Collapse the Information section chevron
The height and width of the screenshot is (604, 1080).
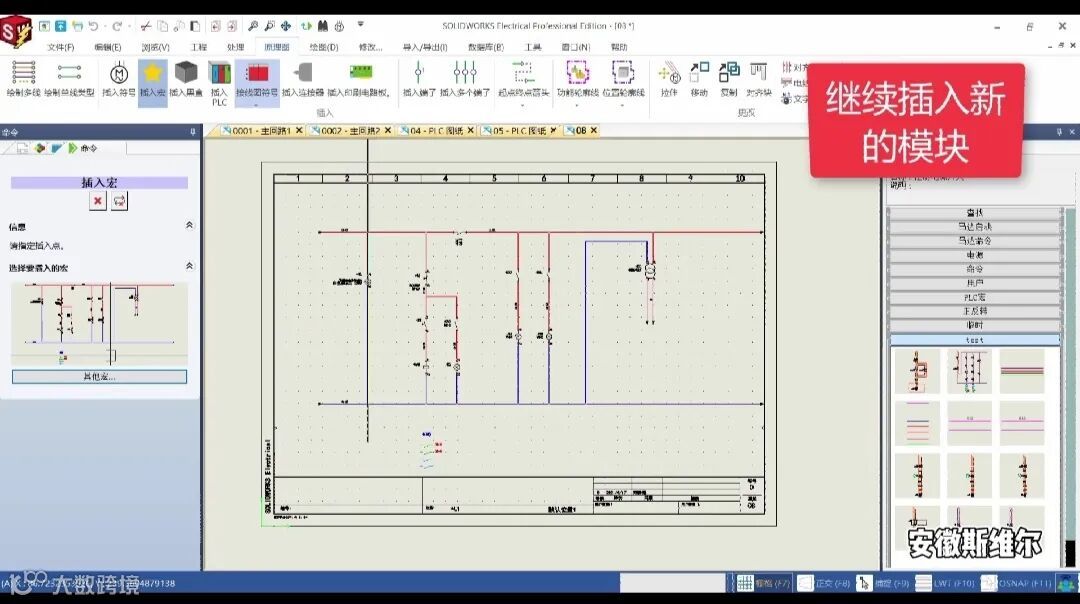pos(189,225)
